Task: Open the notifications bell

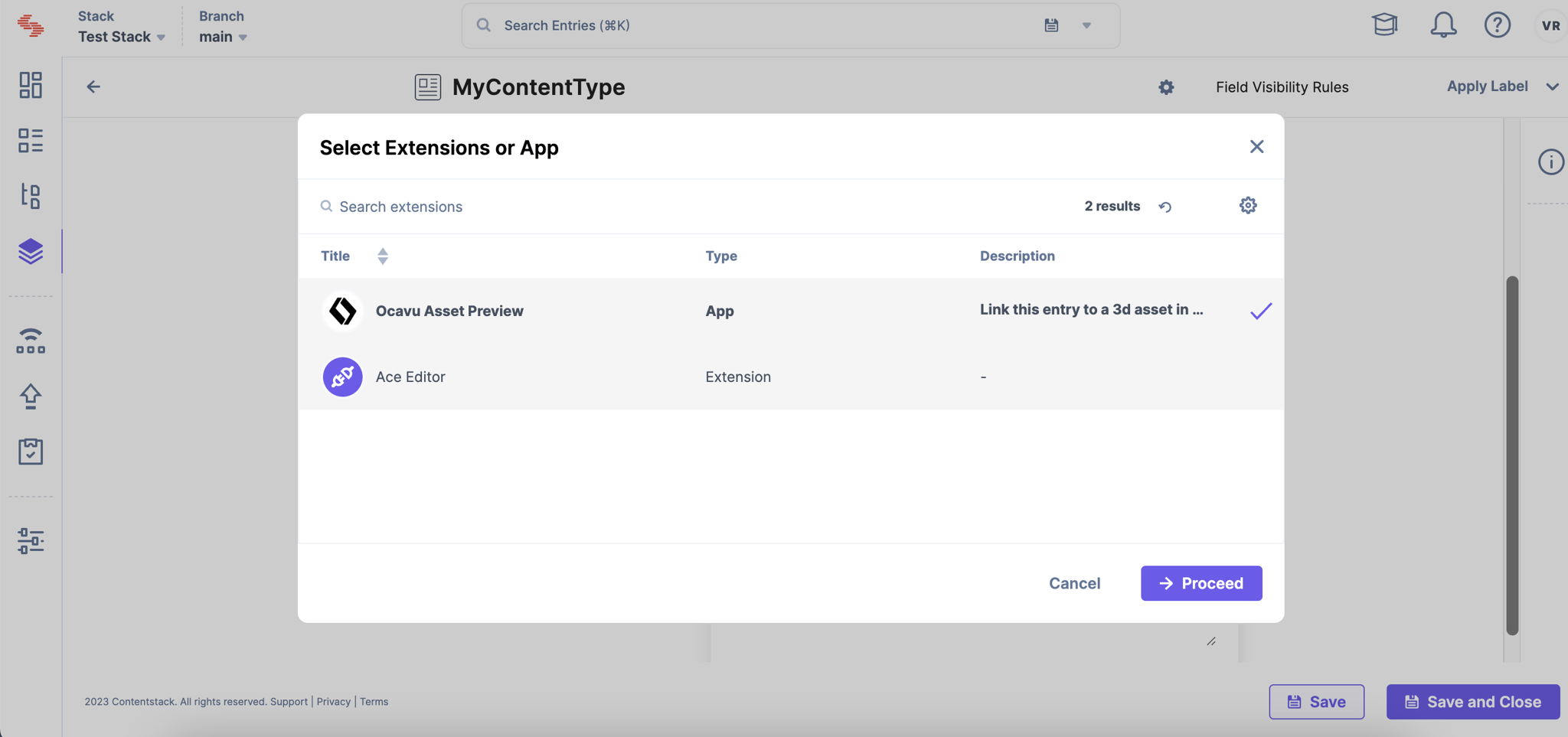Action: point(1443,25)
